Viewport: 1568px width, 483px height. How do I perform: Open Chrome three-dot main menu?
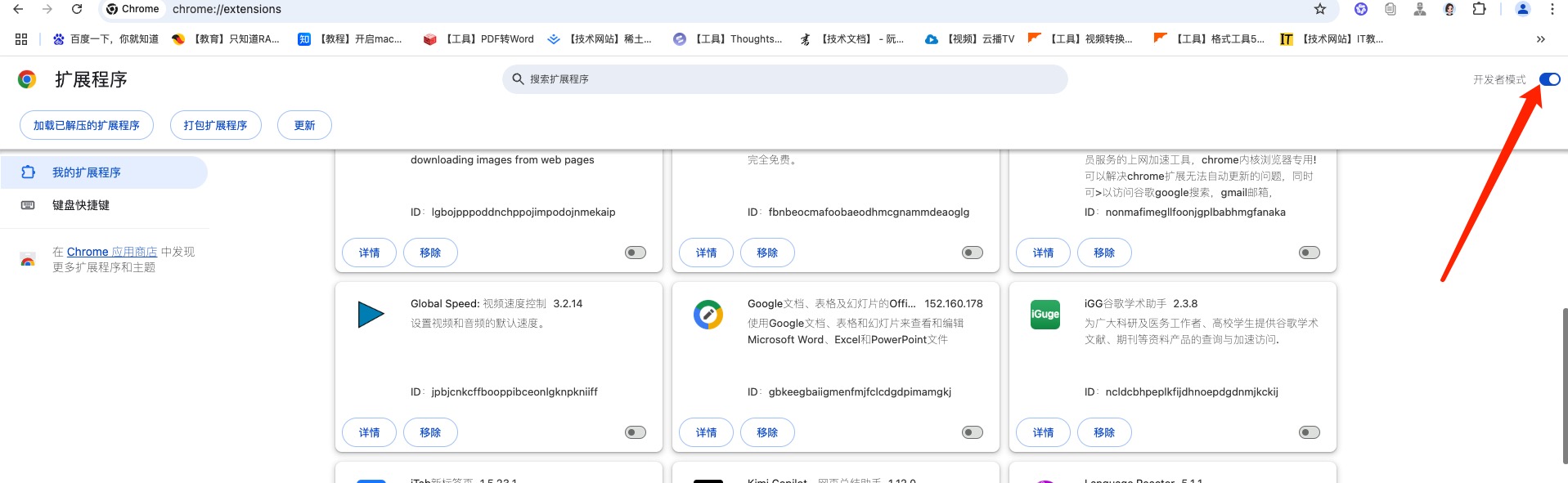point(1552,9)
